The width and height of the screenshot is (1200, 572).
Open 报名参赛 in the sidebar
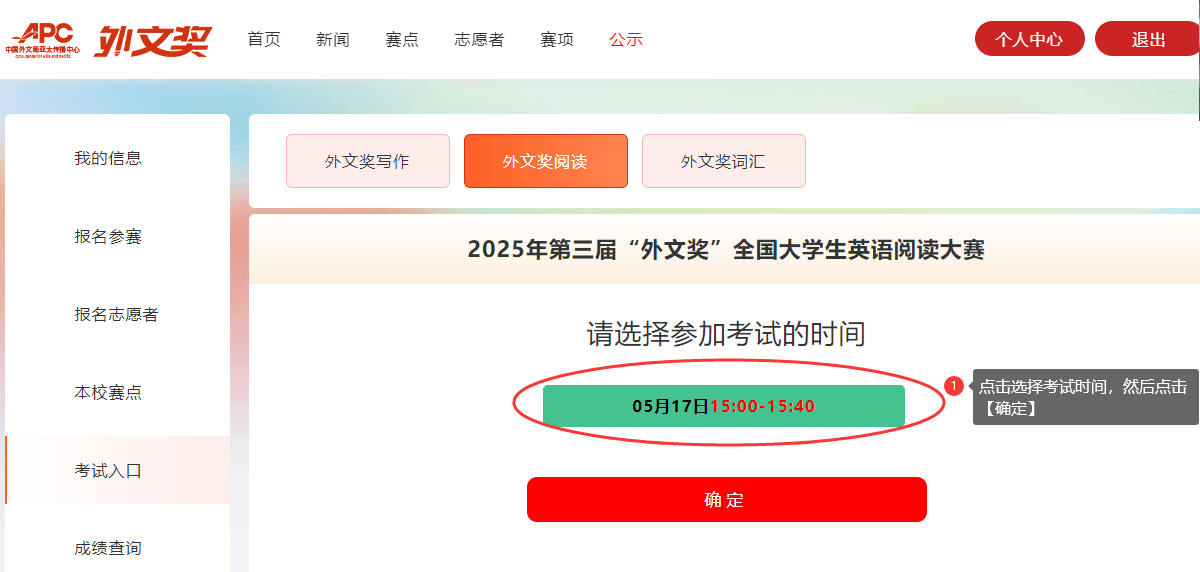[108, 236]
